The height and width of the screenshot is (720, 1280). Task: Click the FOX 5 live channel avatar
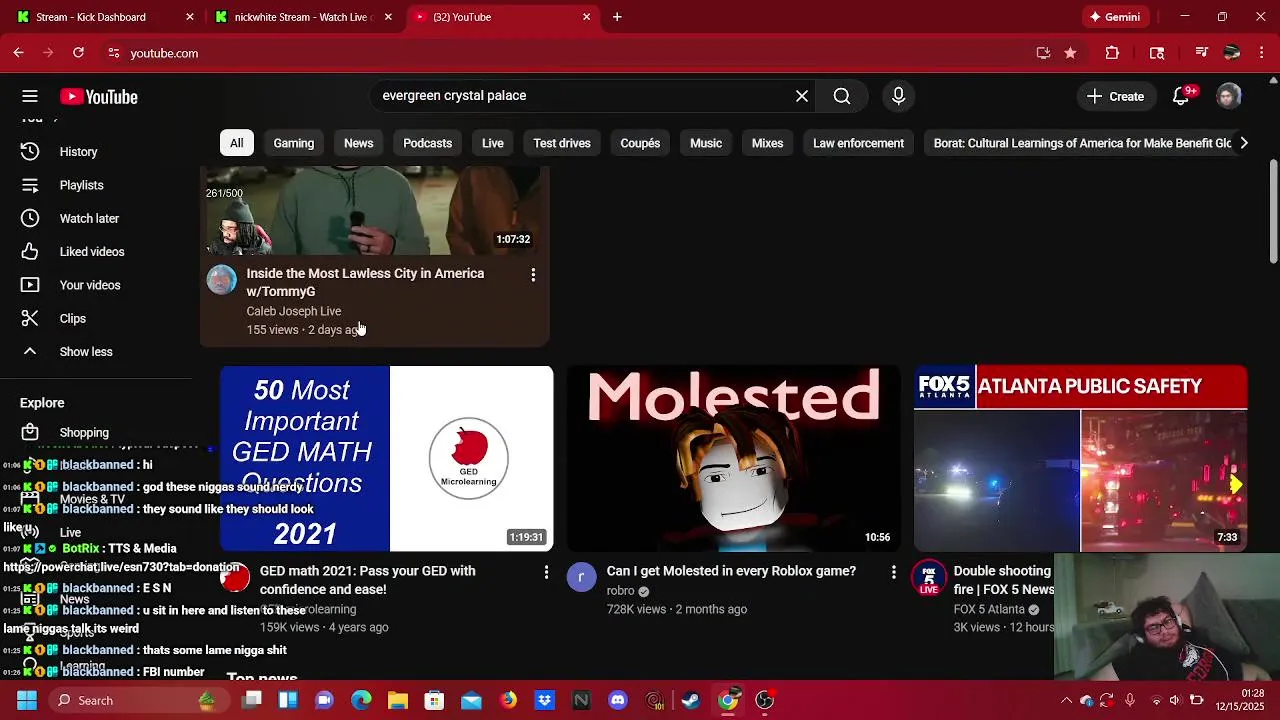point(928,577)
